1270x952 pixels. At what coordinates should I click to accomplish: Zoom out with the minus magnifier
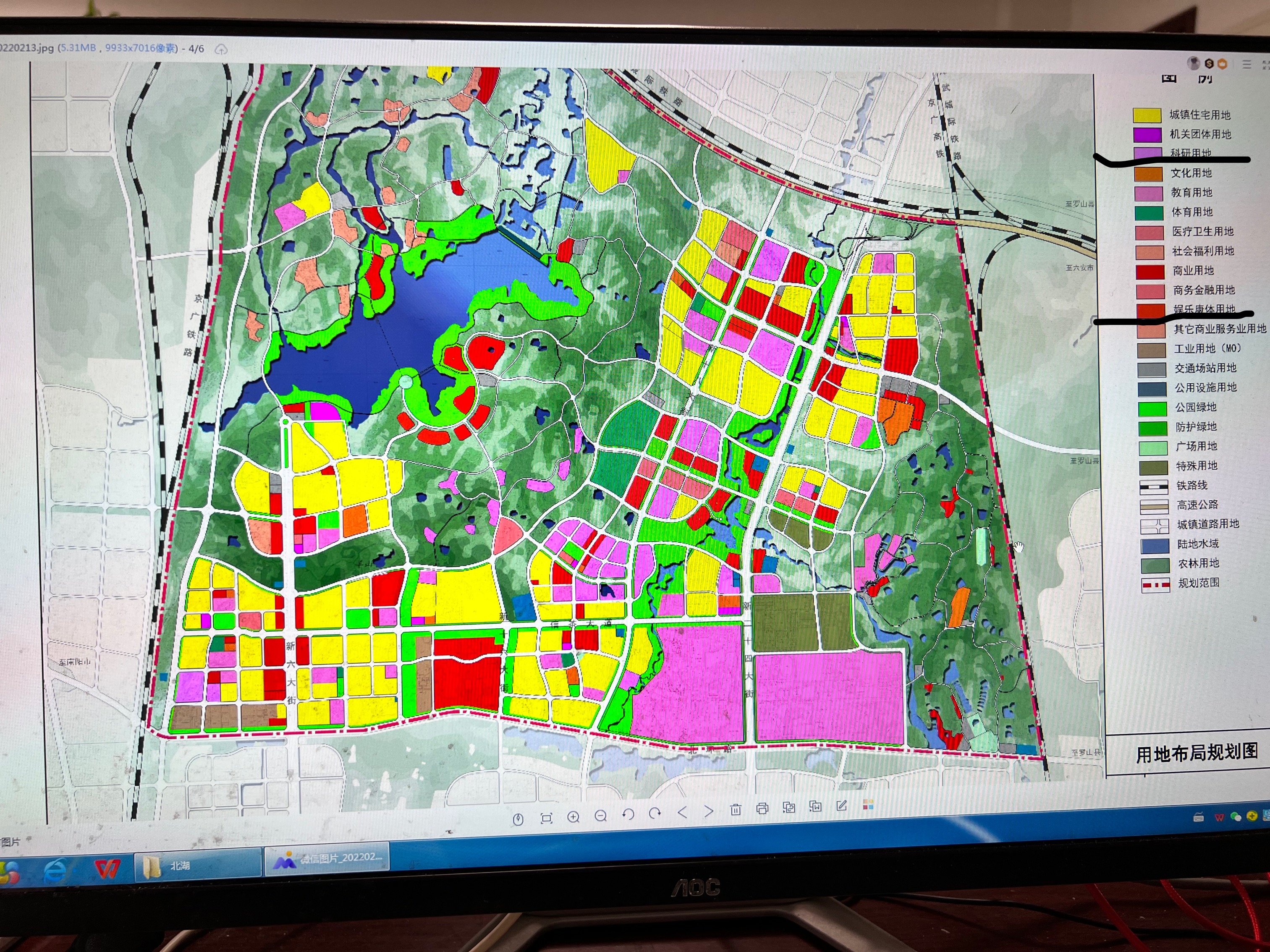coord(600,815)
